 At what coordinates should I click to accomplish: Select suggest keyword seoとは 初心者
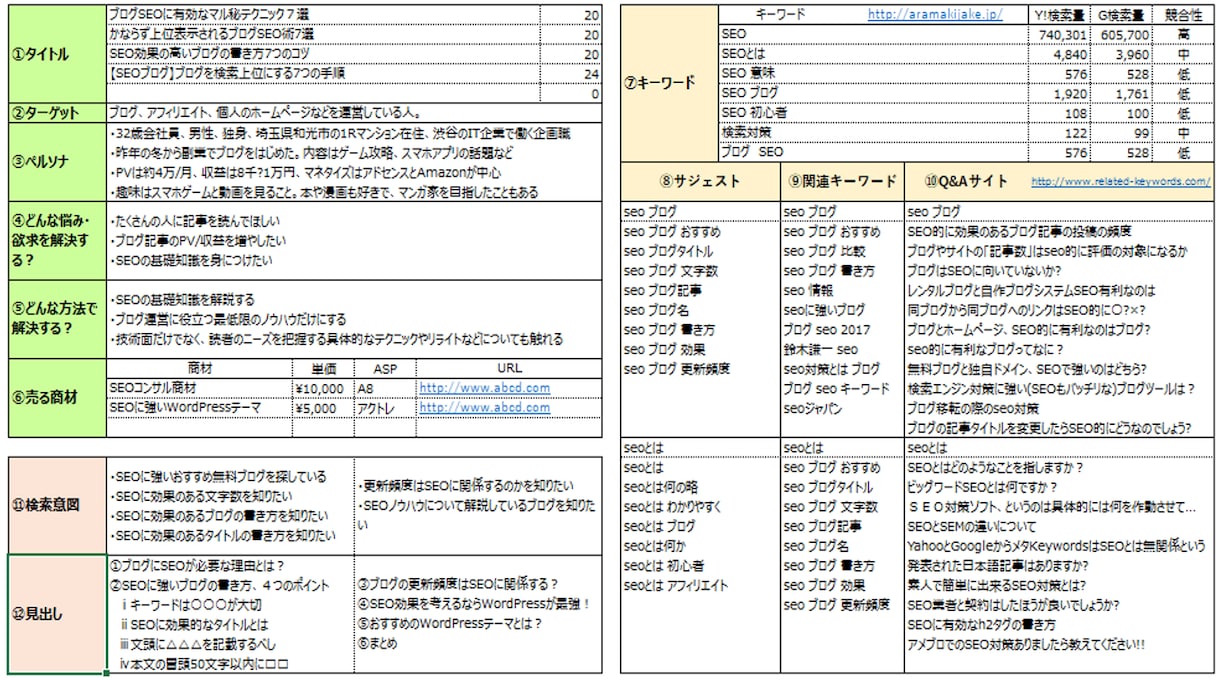[665, 565]
